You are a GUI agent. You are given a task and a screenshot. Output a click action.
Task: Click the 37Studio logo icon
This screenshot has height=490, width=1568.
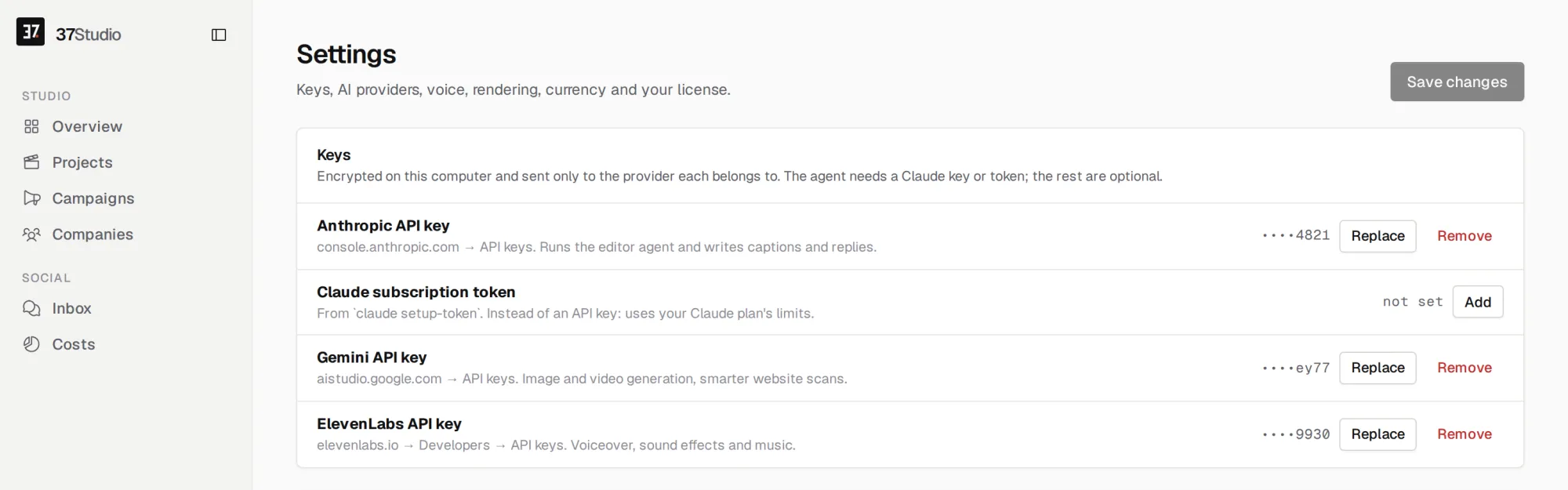pyautogui.click(x=31, y=32)
